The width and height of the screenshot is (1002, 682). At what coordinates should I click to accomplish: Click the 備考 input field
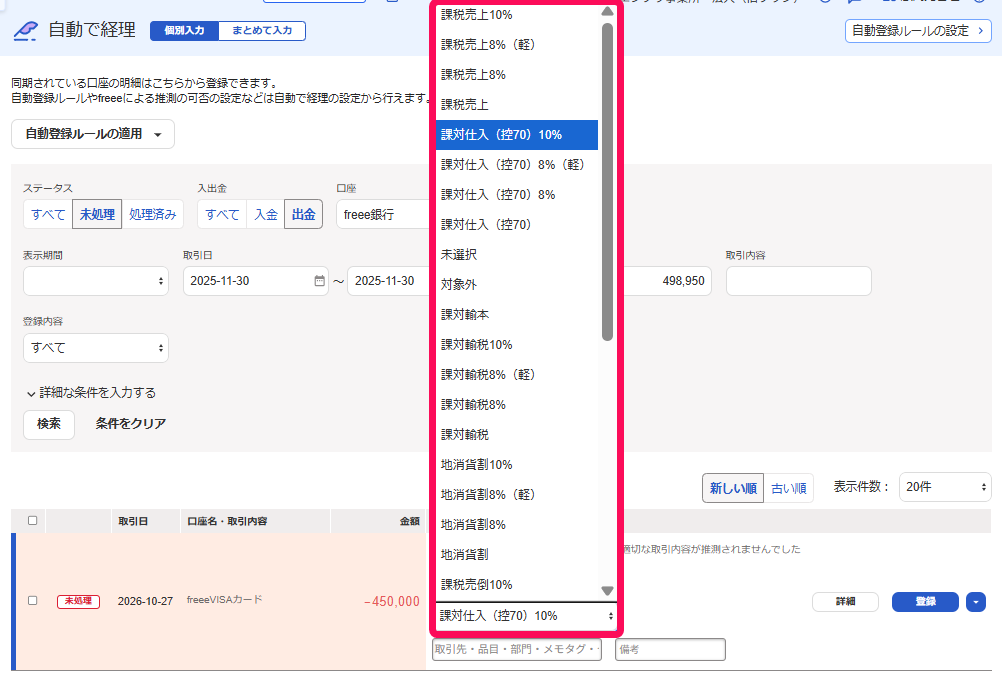click(670, 649)
